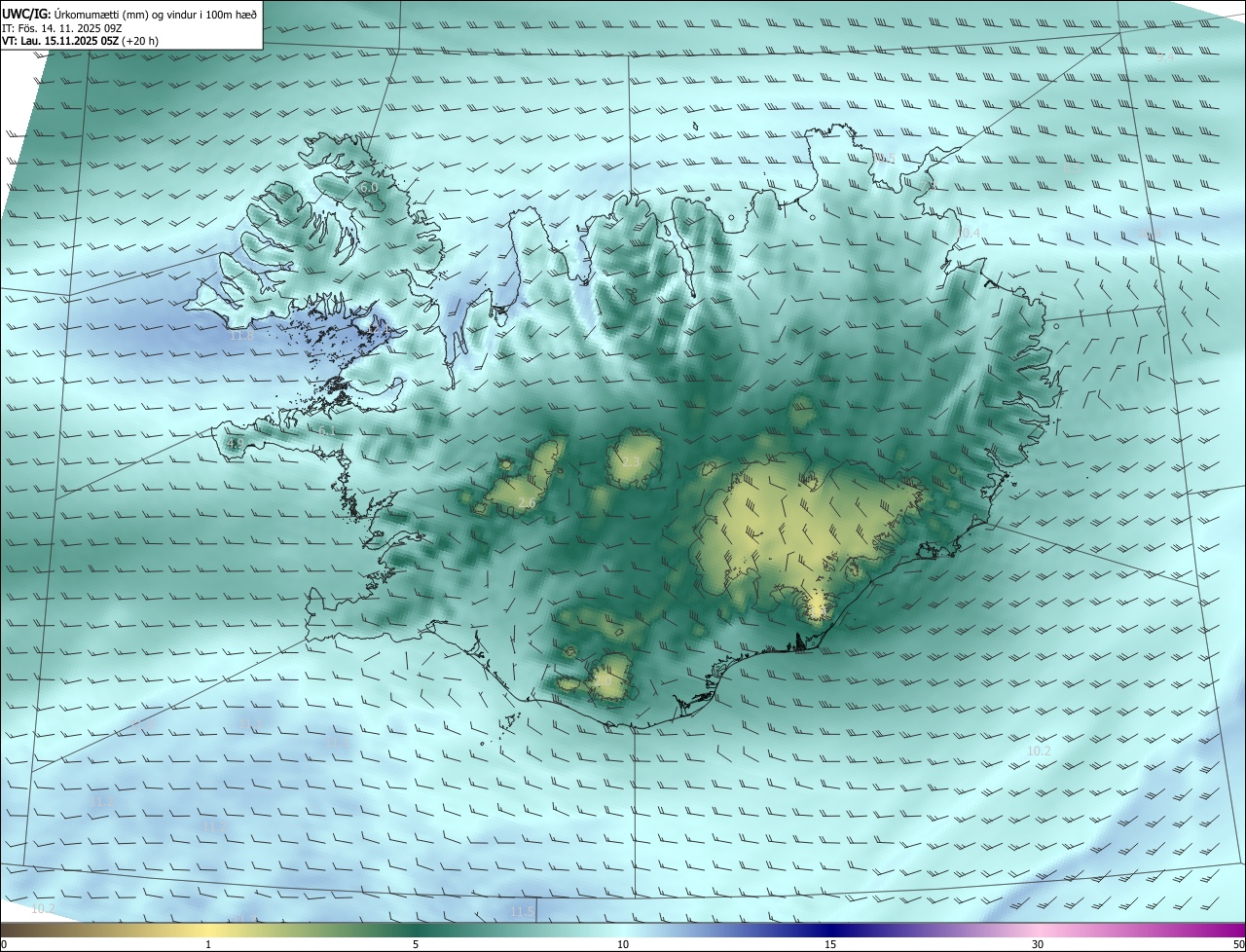Click the yellow colorbar segment near 1

coord(208,930)
